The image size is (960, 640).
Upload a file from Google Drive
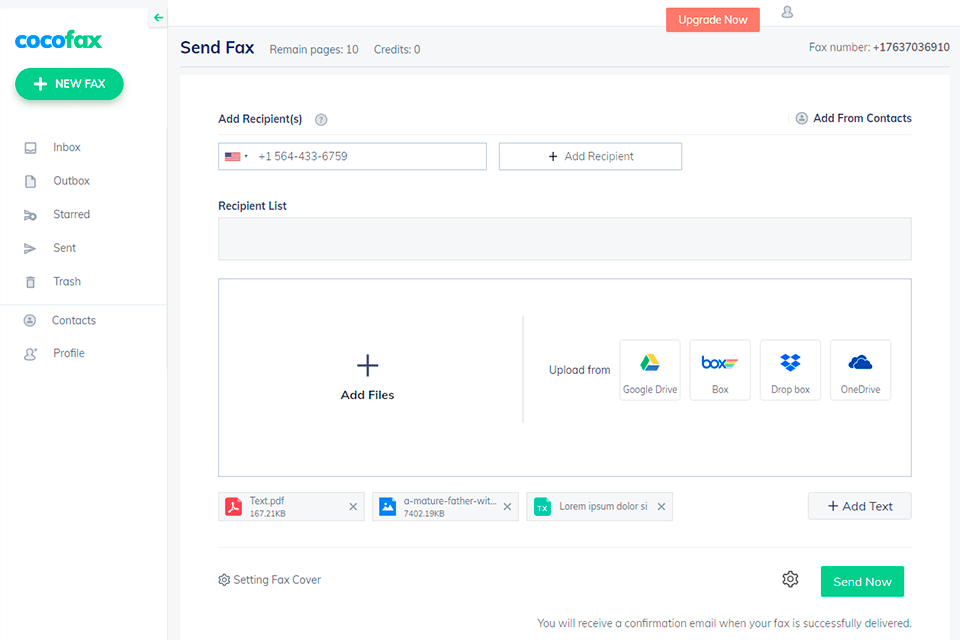tap(649, 369)
